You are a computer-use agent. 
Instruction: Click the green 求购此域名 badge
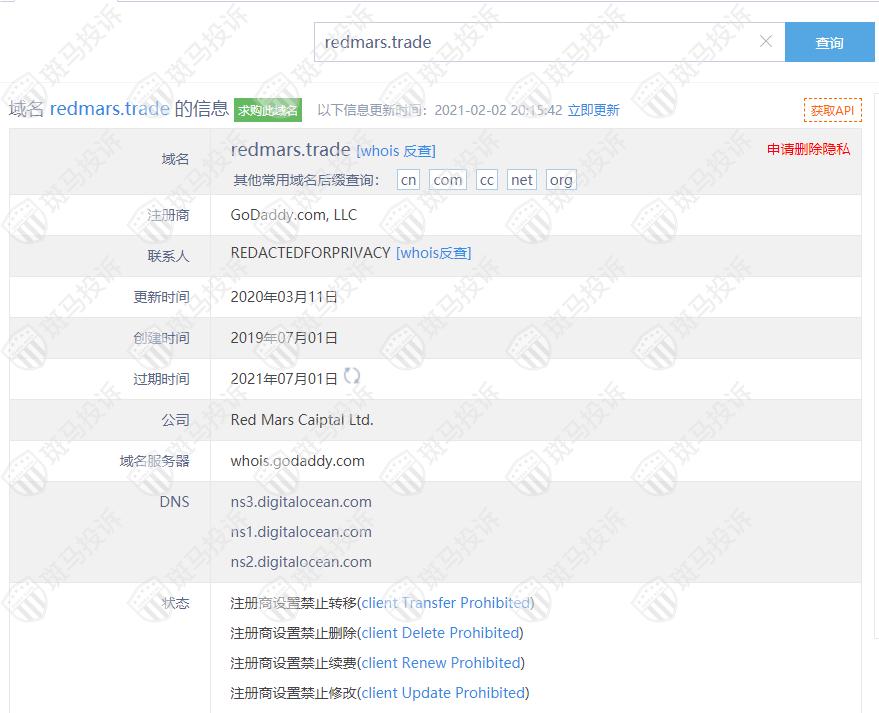pyautogui.click(x=267, y=110)
